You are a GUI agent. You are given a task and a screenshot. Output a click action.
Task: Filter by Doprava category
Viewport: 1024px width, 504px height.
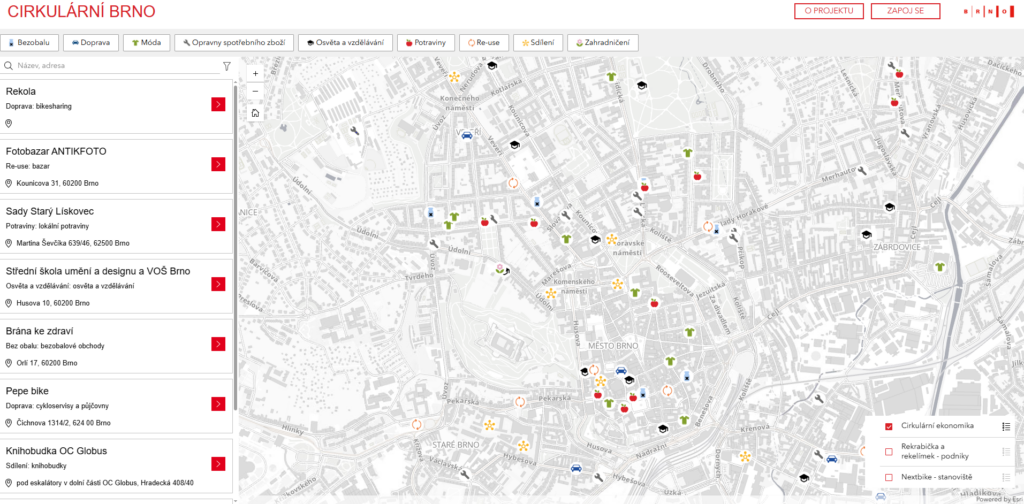(90, 43)
